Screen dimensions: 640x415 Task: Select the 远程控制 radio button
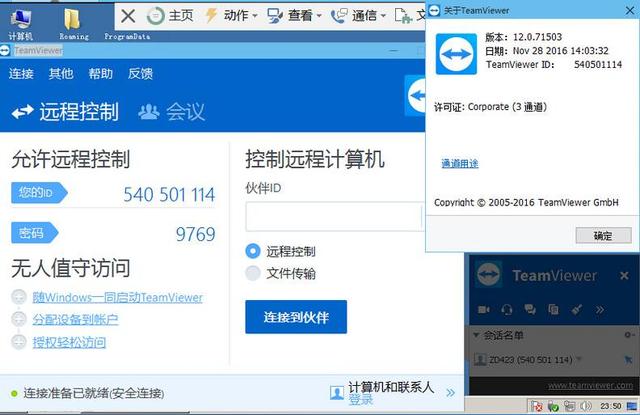pyautogui.click(x=253, y=251)
